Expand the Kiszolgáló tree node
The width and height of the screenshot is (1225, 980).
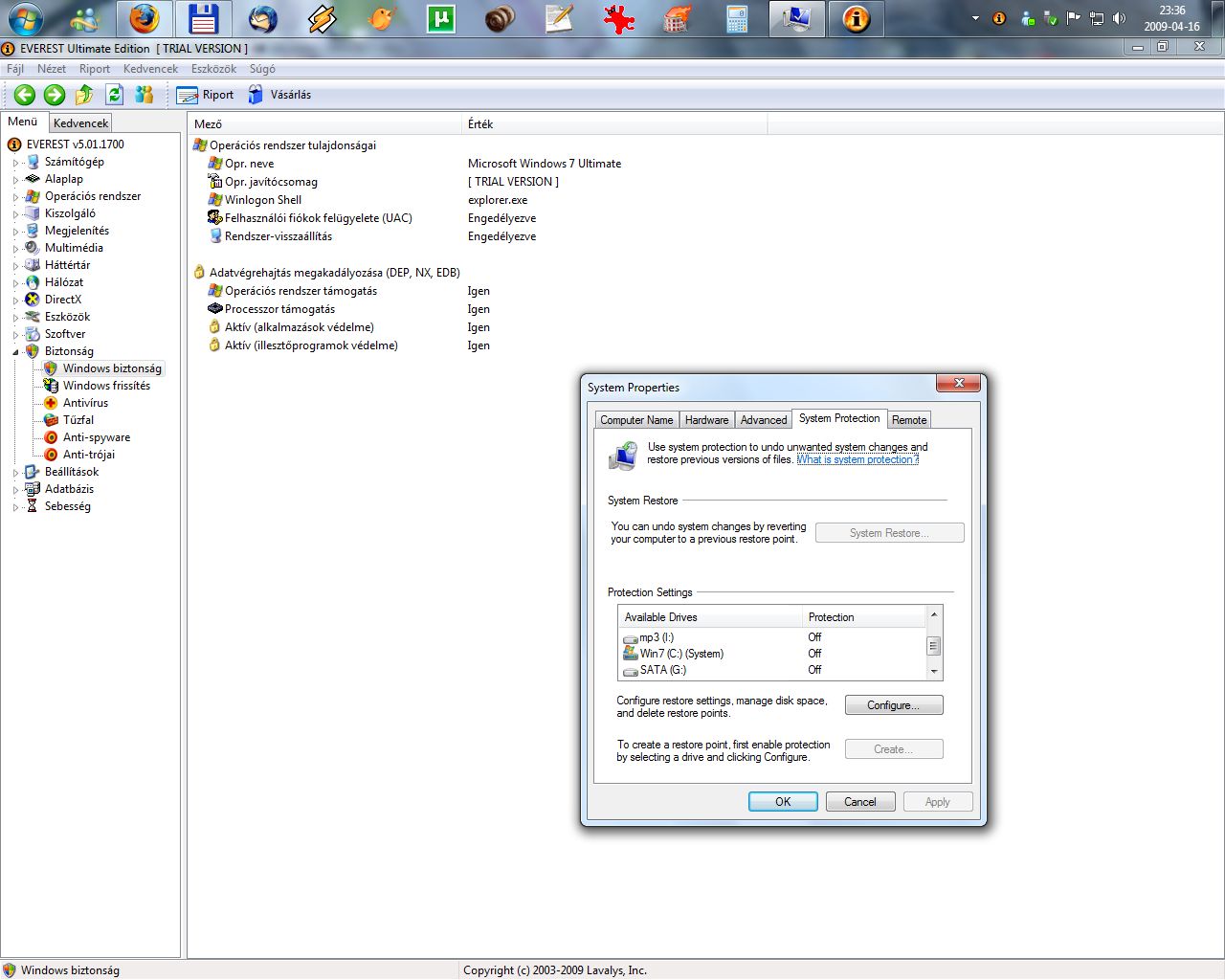tap(15, 214)
